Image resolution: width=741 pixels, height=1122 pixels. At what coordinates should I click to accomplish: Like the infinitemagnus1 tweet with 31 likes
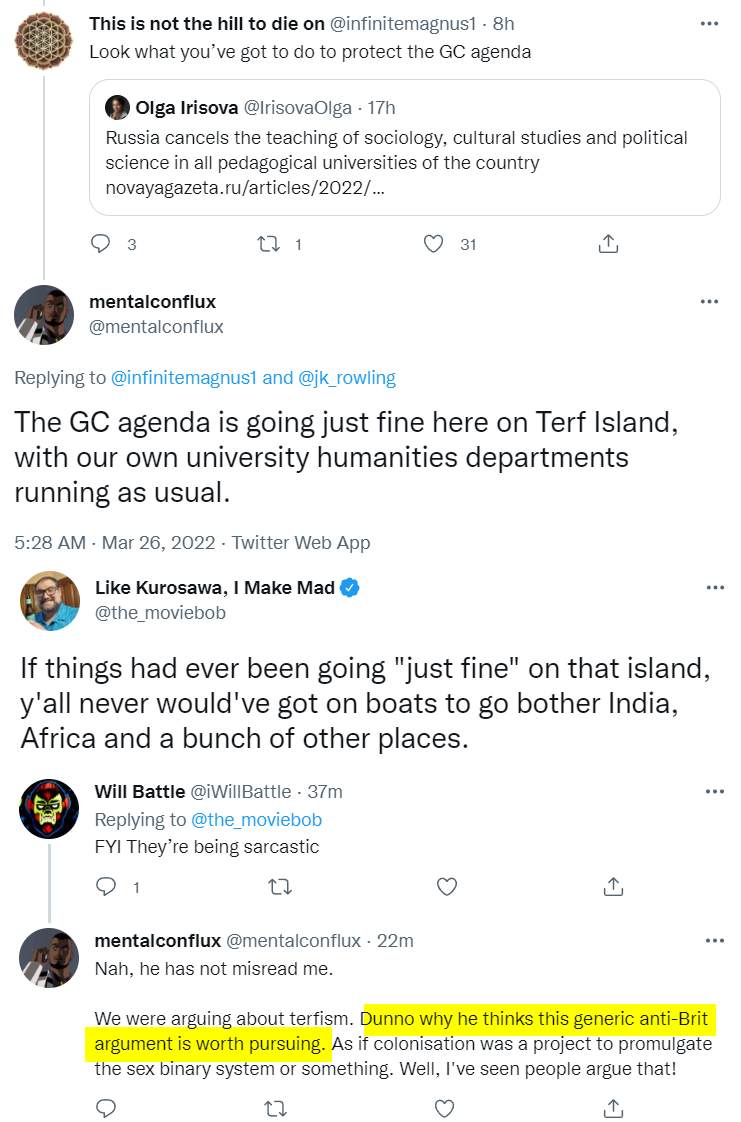point(433,243)
